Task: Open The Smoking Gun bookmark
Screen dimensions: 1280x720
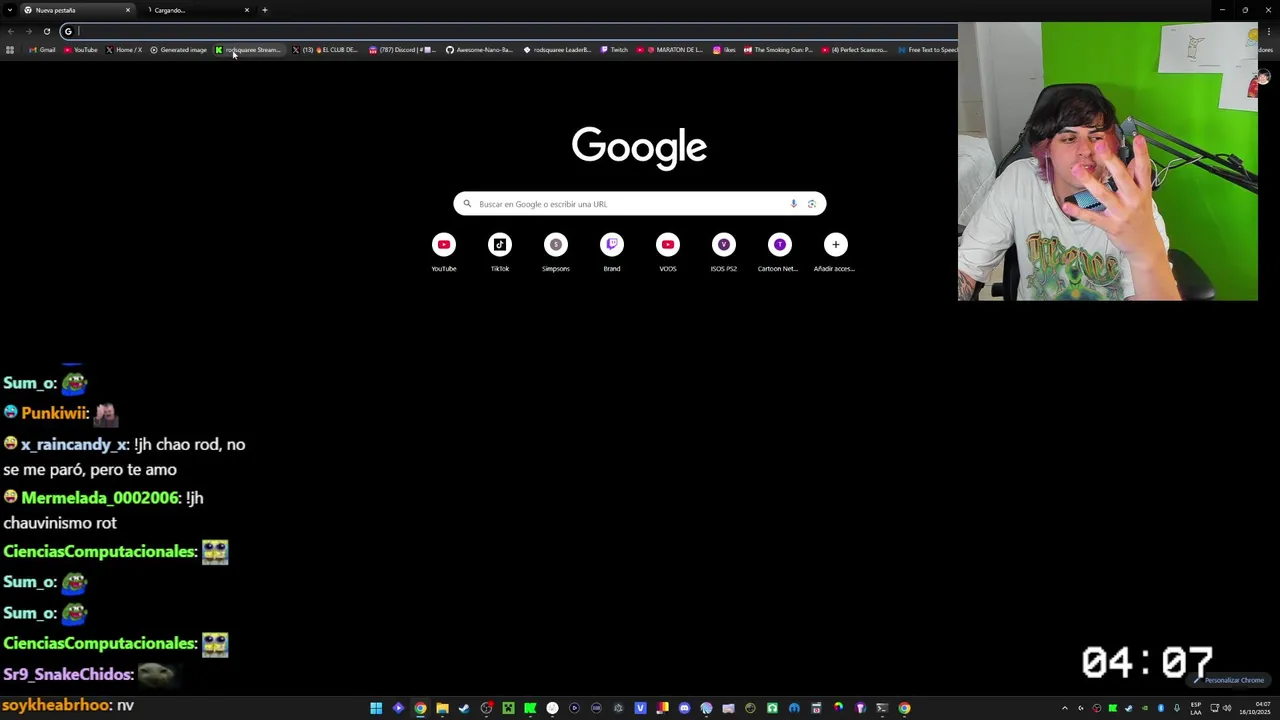Action: (779, 50)
